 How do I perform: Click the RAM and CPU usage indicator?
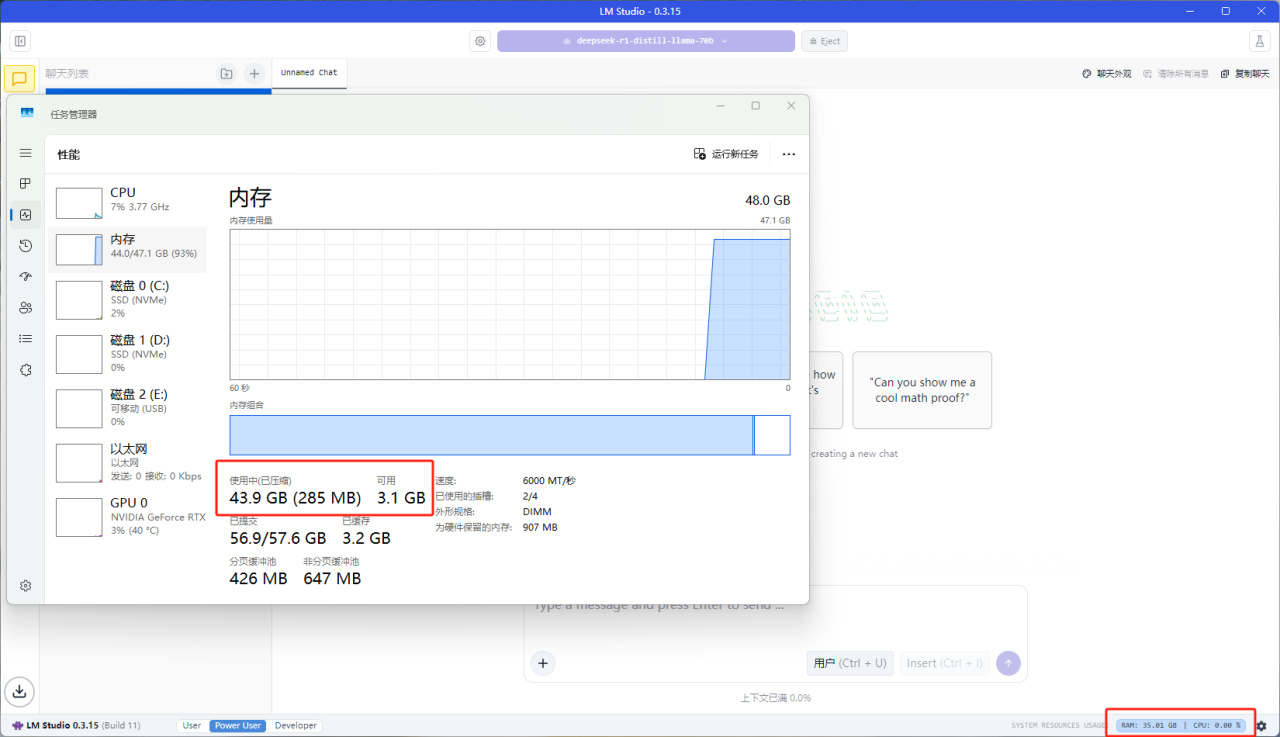click(x=1181, y=725)
